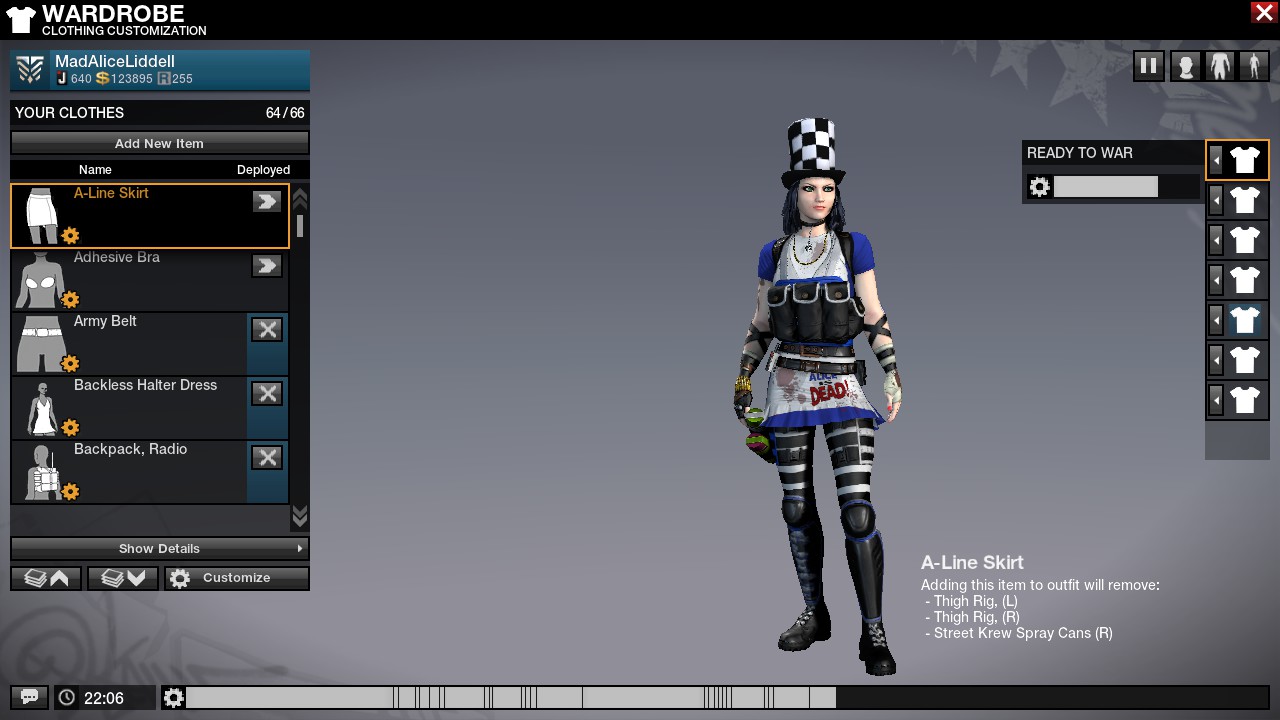This screenshot has width=1280, height=720.
Task: Switch camera to full body view
Action: pyautogui.click(x=1254, y=66)
